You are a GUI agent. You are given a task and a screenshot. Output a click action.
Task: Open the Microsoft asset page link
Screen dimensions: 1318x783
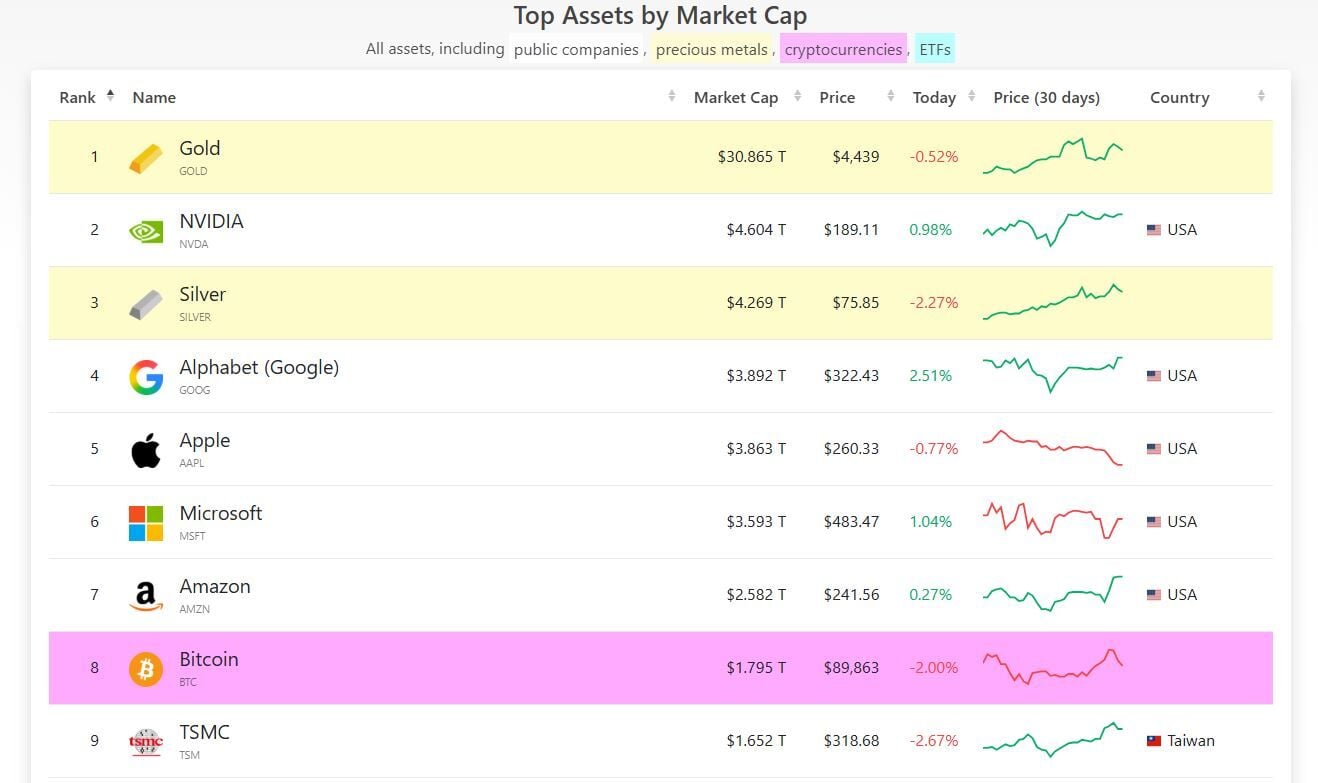(x=220, y=513)
